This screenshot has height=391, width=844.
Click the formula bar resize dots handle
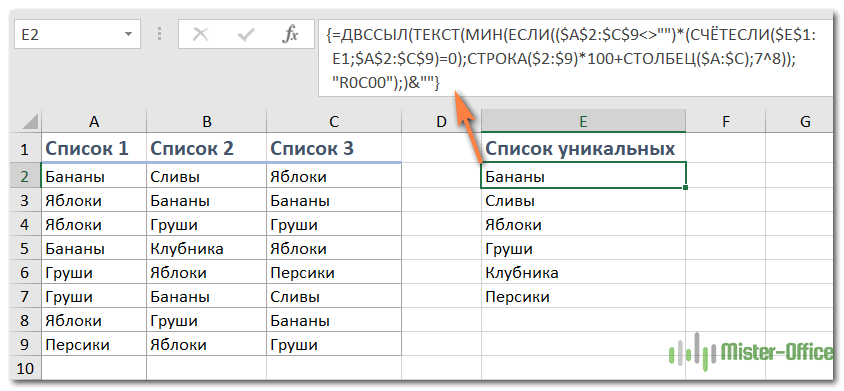(159, 35)
